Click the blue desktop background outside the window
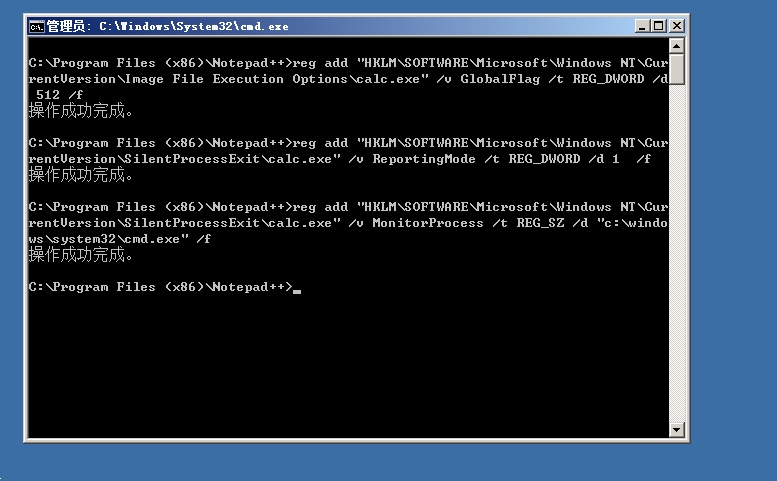The width and height of the screenshot is (777, 481). click(733, 248)
